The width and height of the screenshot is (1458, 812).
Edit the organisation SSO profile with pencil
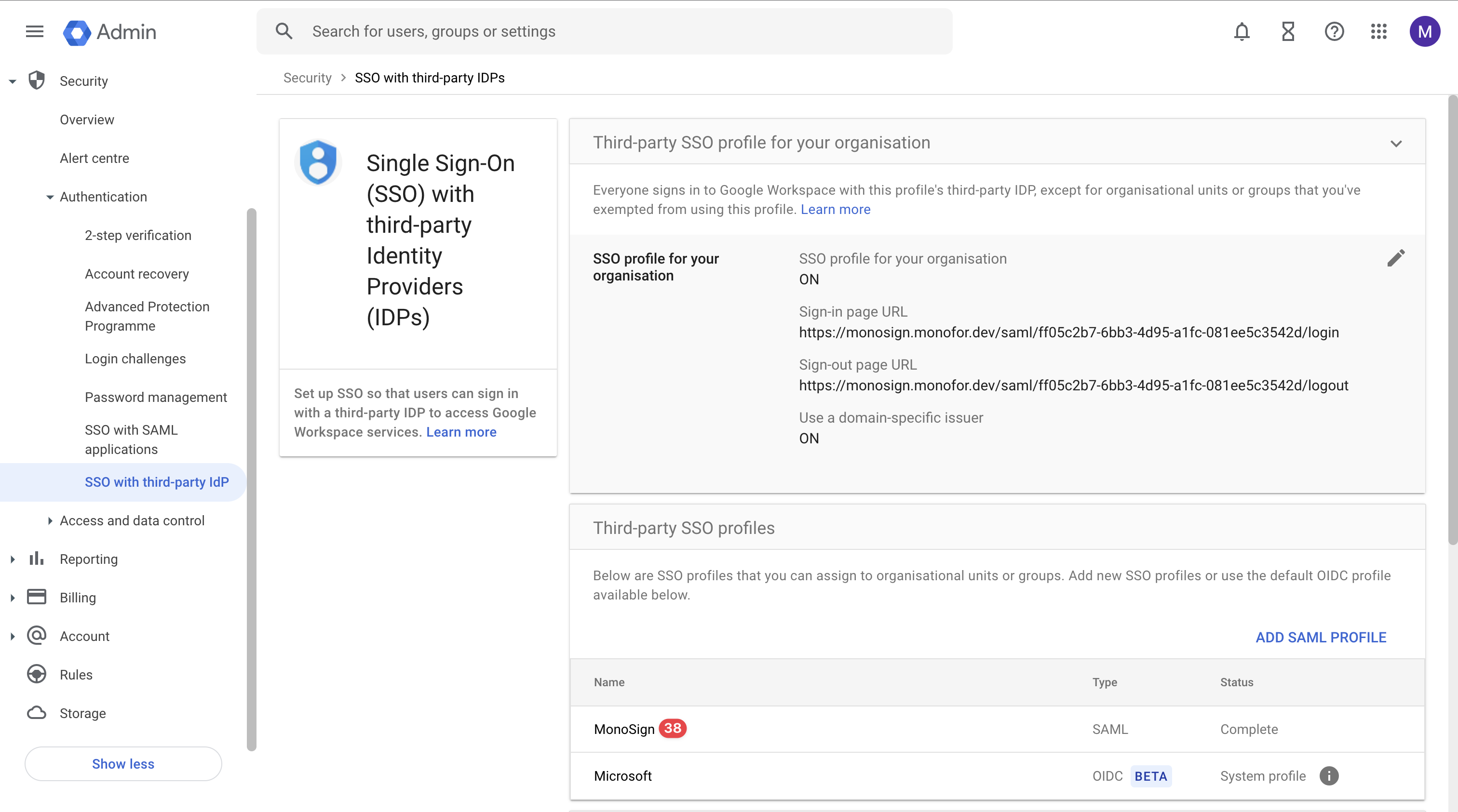click(1395, 258)
